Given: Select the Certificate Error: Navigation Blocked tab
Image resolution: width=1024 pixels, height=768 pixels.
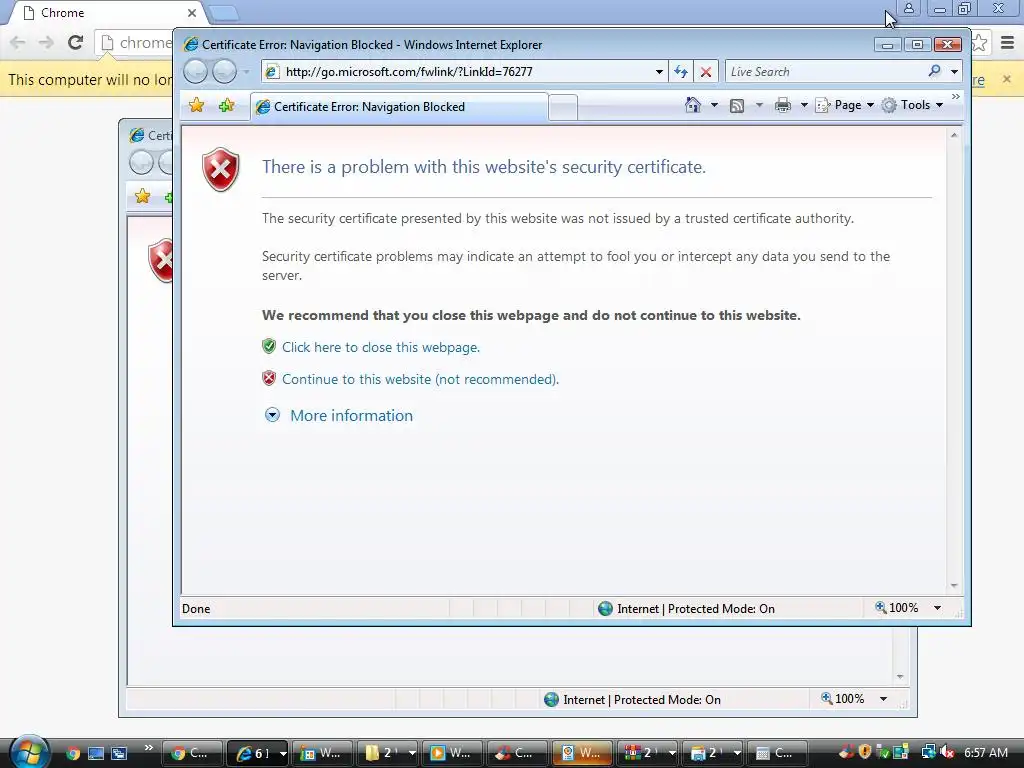Looking at the screenshot, I should 399,106.
